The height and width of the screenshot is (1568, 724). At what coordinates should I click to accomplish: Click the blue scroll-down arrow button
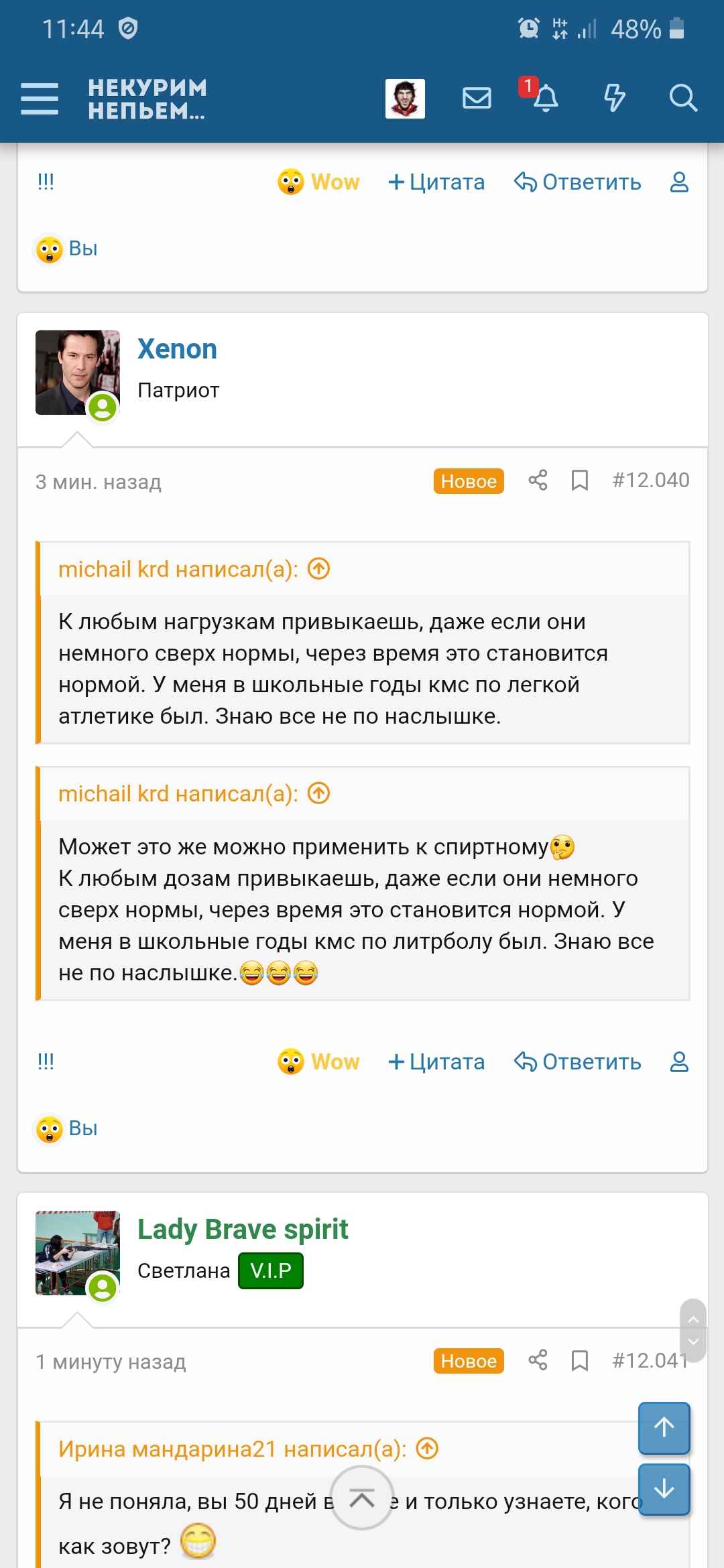point(664,1489)
